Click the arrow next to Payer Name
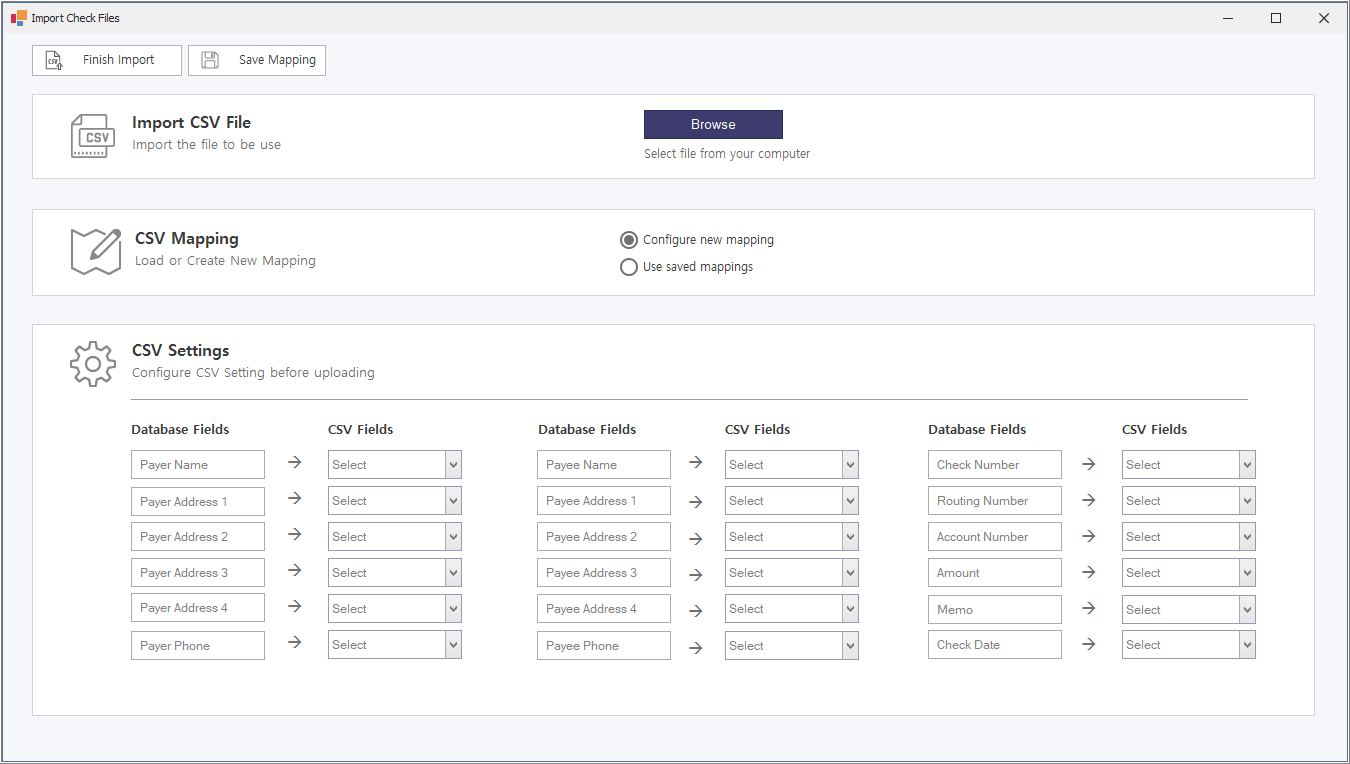The height and width of the screenshot is (764, 1350). 294,463
